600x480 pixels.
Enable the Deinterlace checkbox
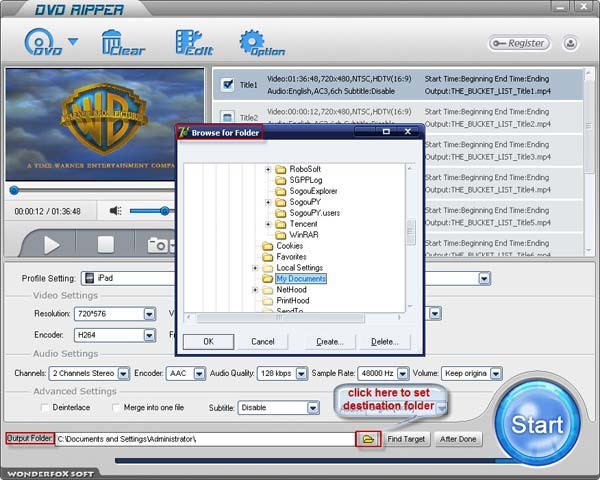(45, 408)
